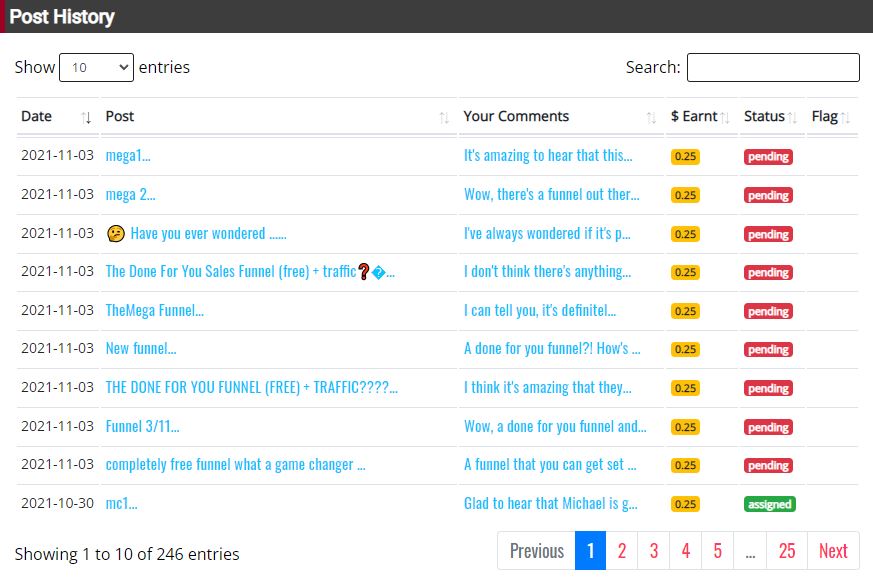The height and width of the screenshot is (582, 873).
Task: Click the 0.25 earnt badge in mc1 row
Action: 685,504
